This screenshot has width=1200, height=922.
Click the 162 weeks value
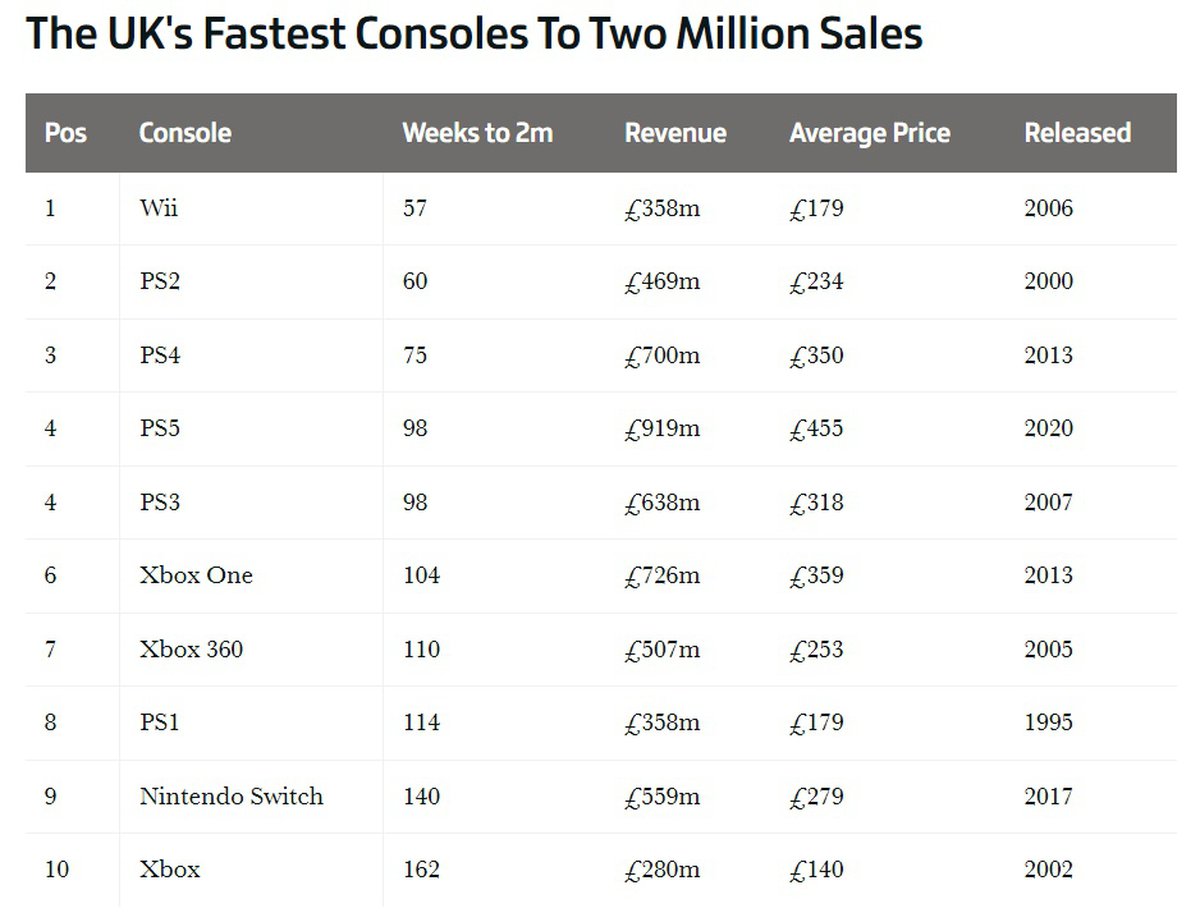coord(421,869)
